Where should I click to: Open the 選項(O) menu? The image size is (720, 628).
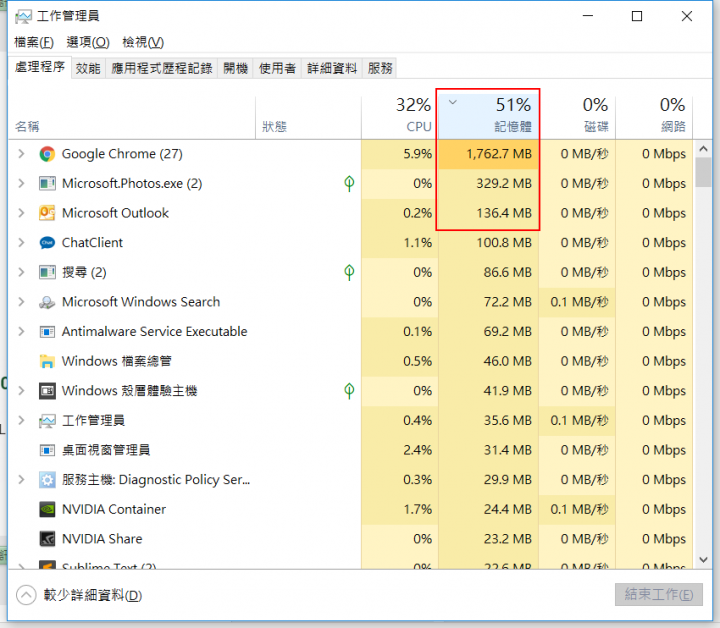[88, 42]
